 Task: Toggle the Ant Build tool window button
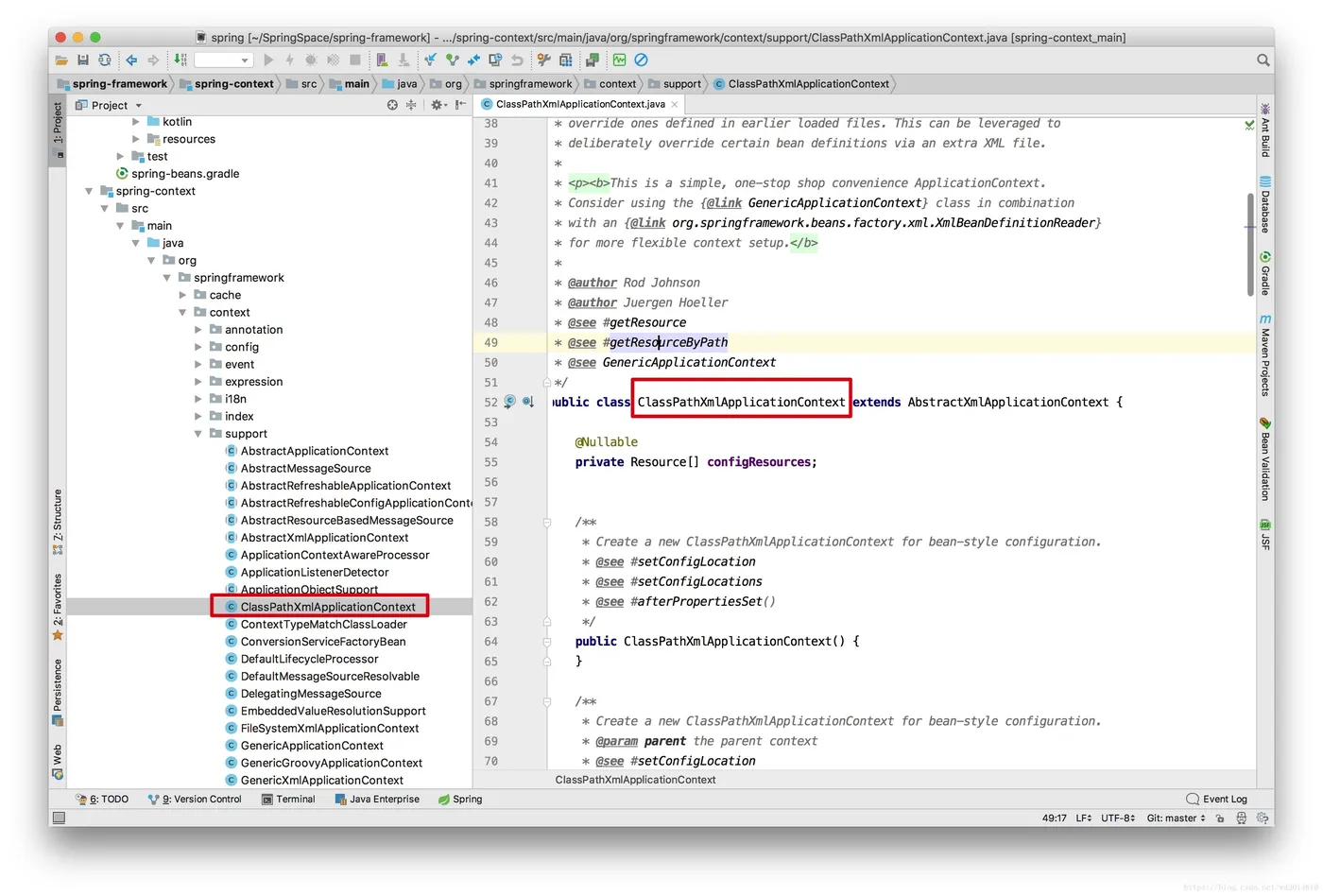pos(1264,129)
